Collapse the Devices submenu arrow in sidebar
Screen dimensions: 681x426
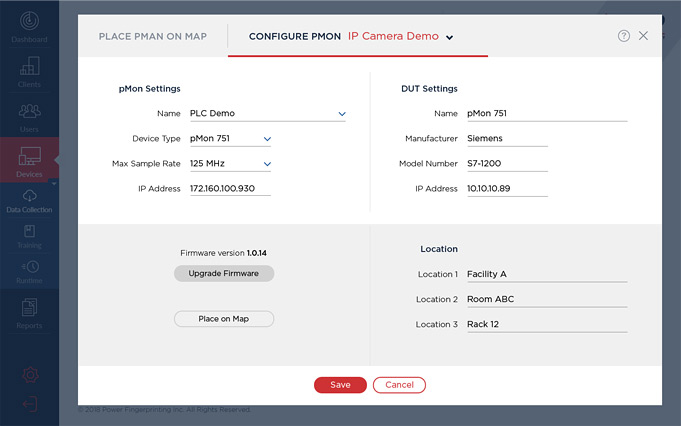tap(54, 184)
